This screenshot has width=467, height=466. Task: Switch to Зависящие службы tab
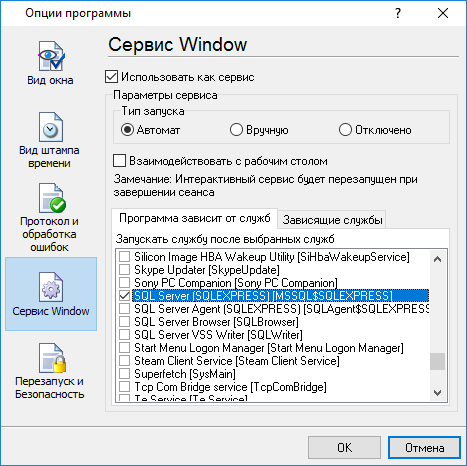point(332,220)
